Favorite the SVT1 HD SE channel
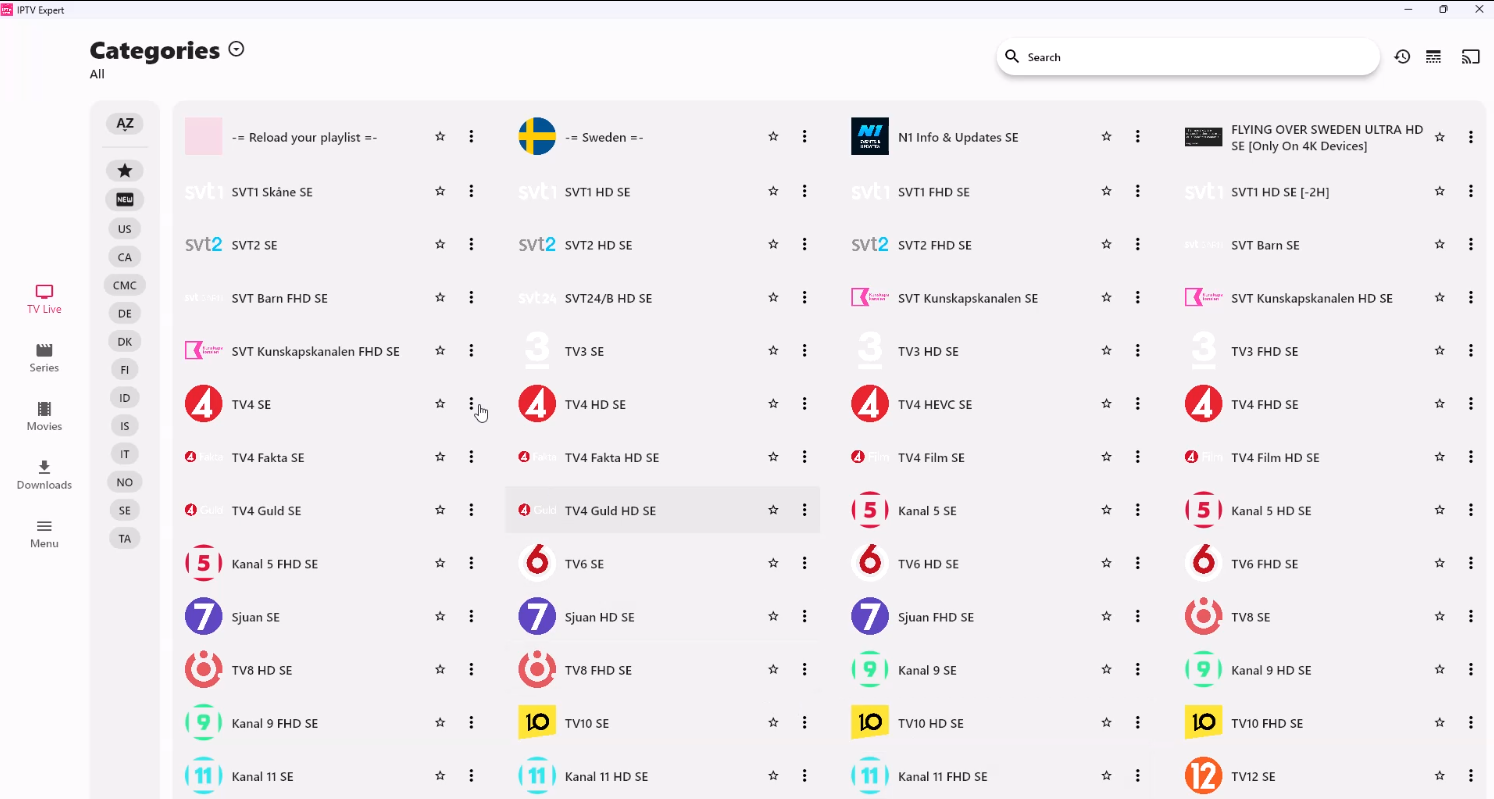Viewport: 1494px width, 799px height. pos(773,191)
